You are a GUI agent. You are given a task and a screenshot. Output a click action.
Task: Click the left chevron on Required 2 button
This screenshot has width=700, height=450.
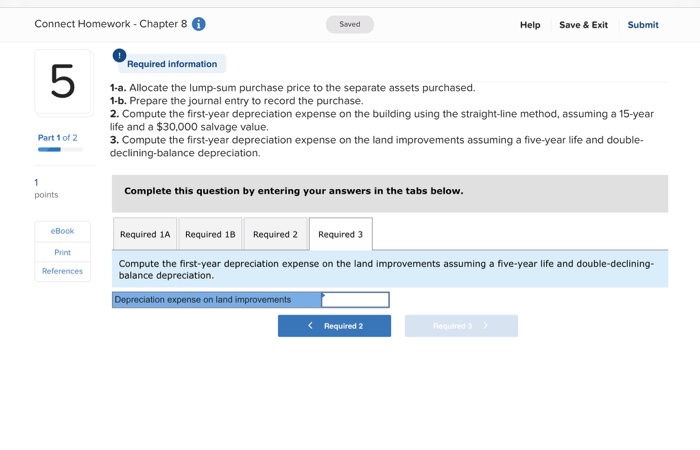[x=310, y=325]
